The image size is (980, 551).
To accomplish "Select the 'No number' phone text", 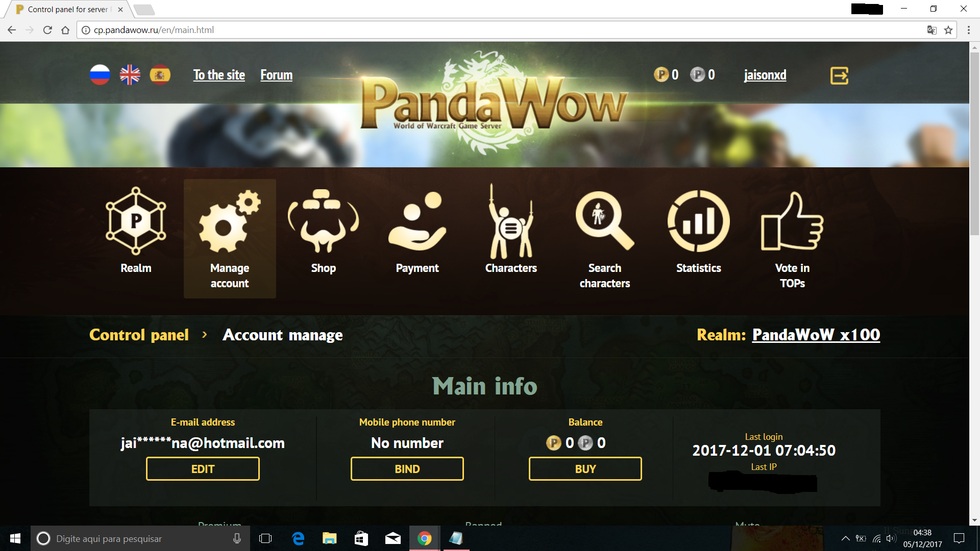I will tap(407, 443).
